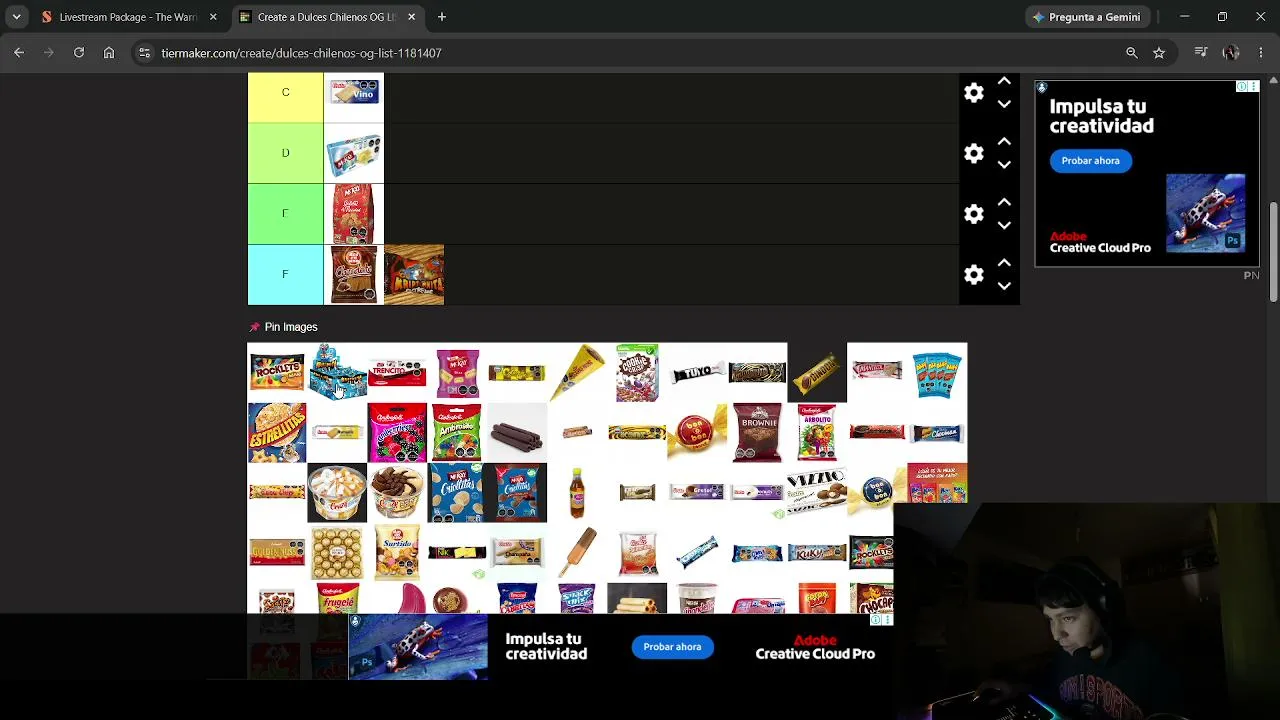The image size is (1280, 720).
Task: Reload the current page
Action: [79, 53]
